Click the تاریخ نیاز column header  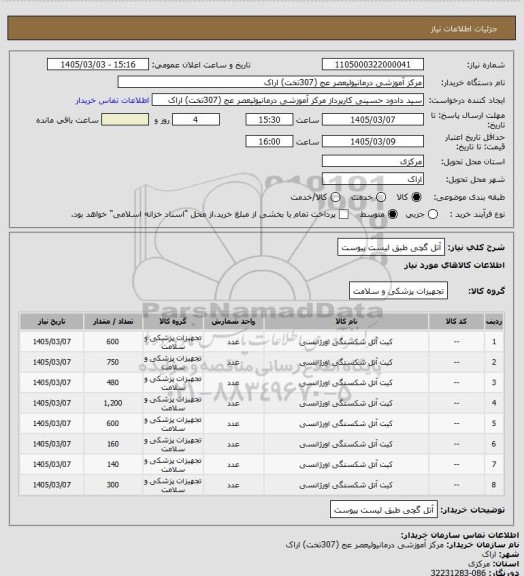tap(52, 321)
